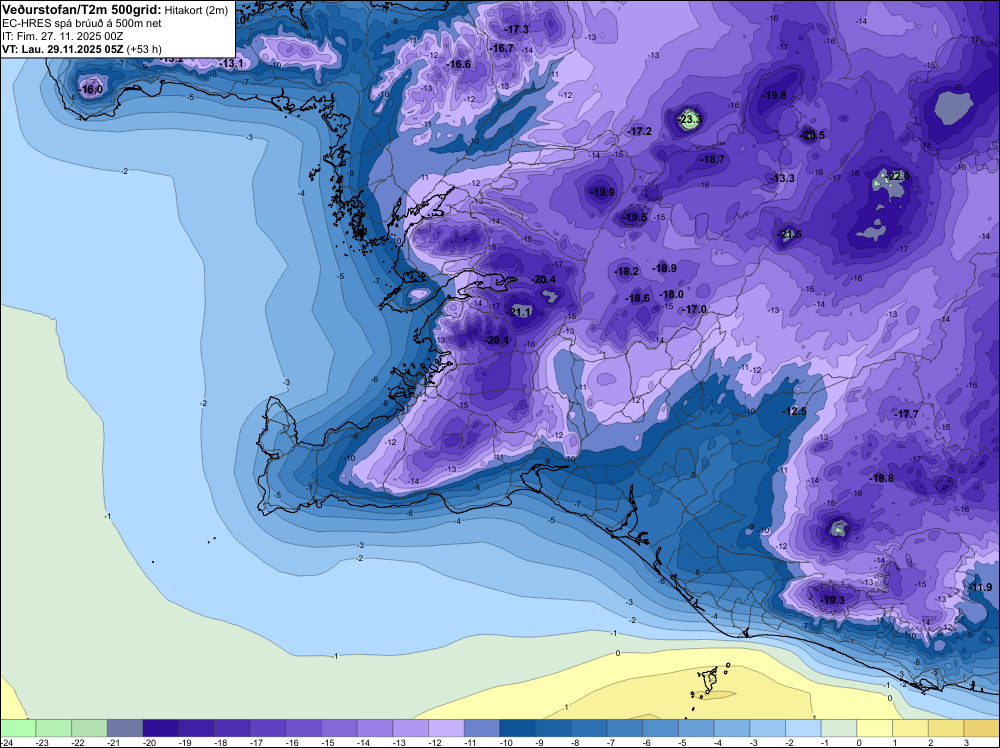Click the -16.0 temperature label

click(91, 89)
